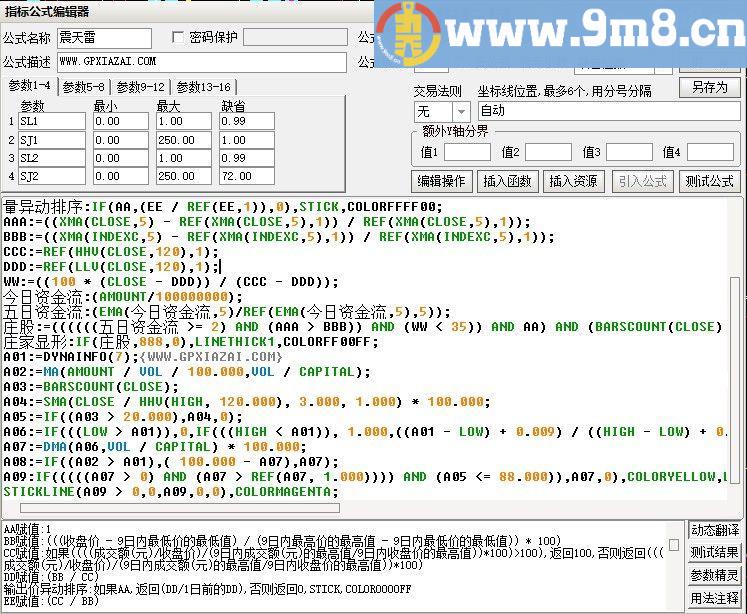Screen dimensions: 747x614
Task: Click the code line starting with AAA:=
Action: click(267, 222)
